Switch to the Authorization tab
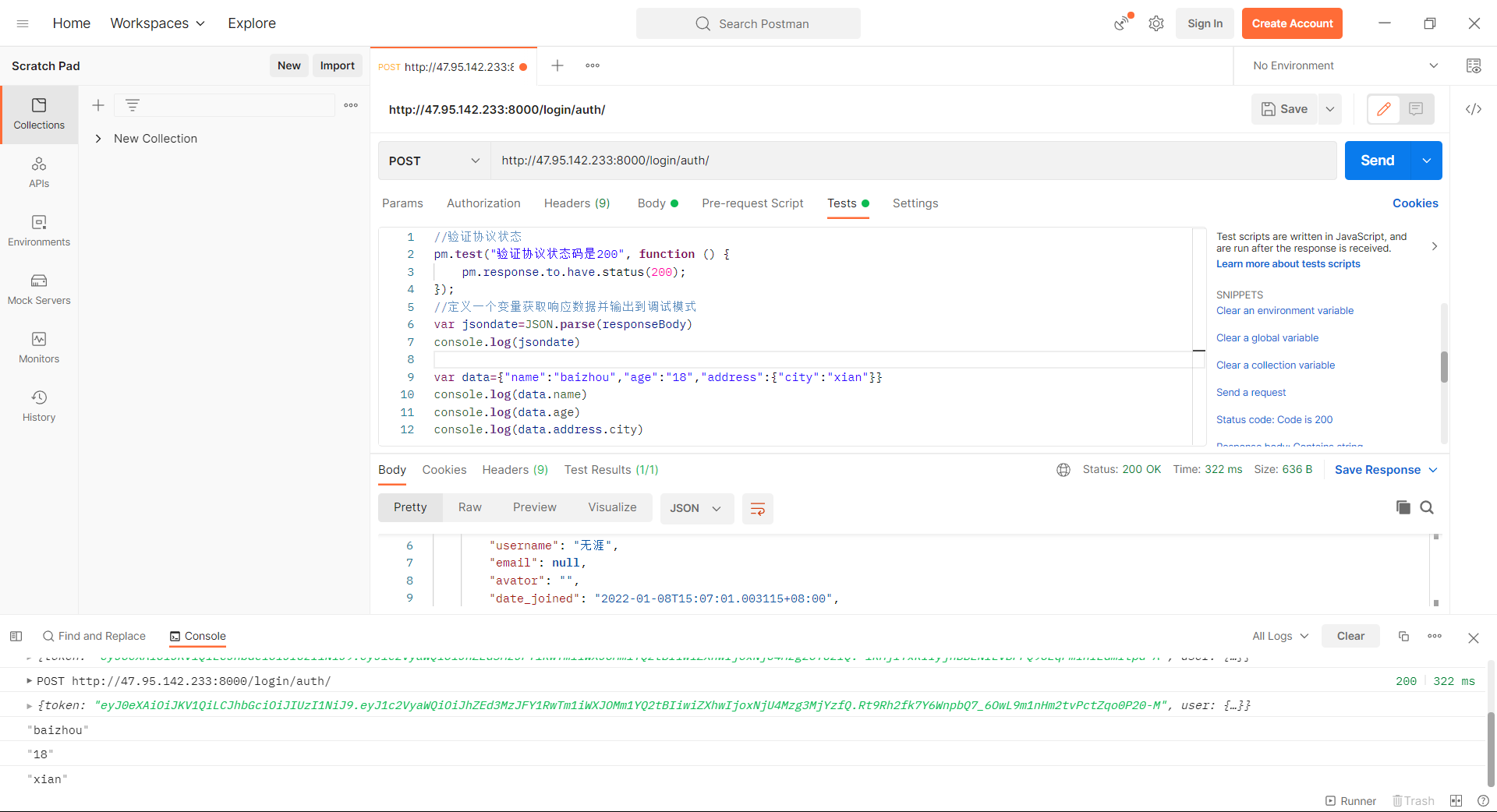Viewport: 1497px width, 812px height. tap(483, 203)
